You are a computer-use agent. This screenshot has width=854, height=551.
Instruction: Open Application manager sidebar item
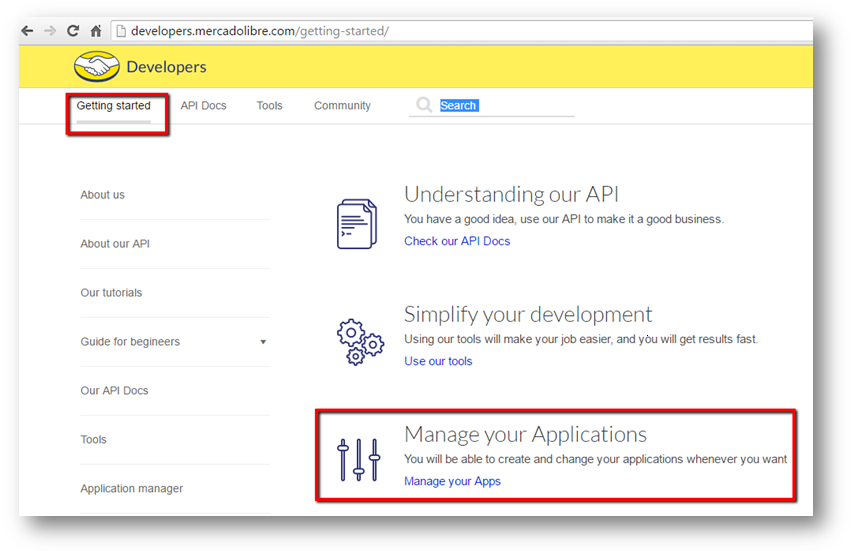tap(132, 489)
